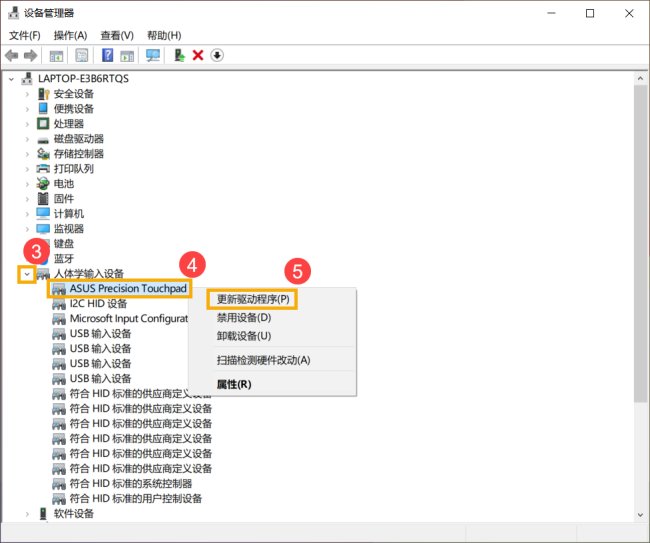The height and width of the screenshot is (543, 650).
Task: Select Microsoft Input Configuration device entry
Action: click(129, 319)
